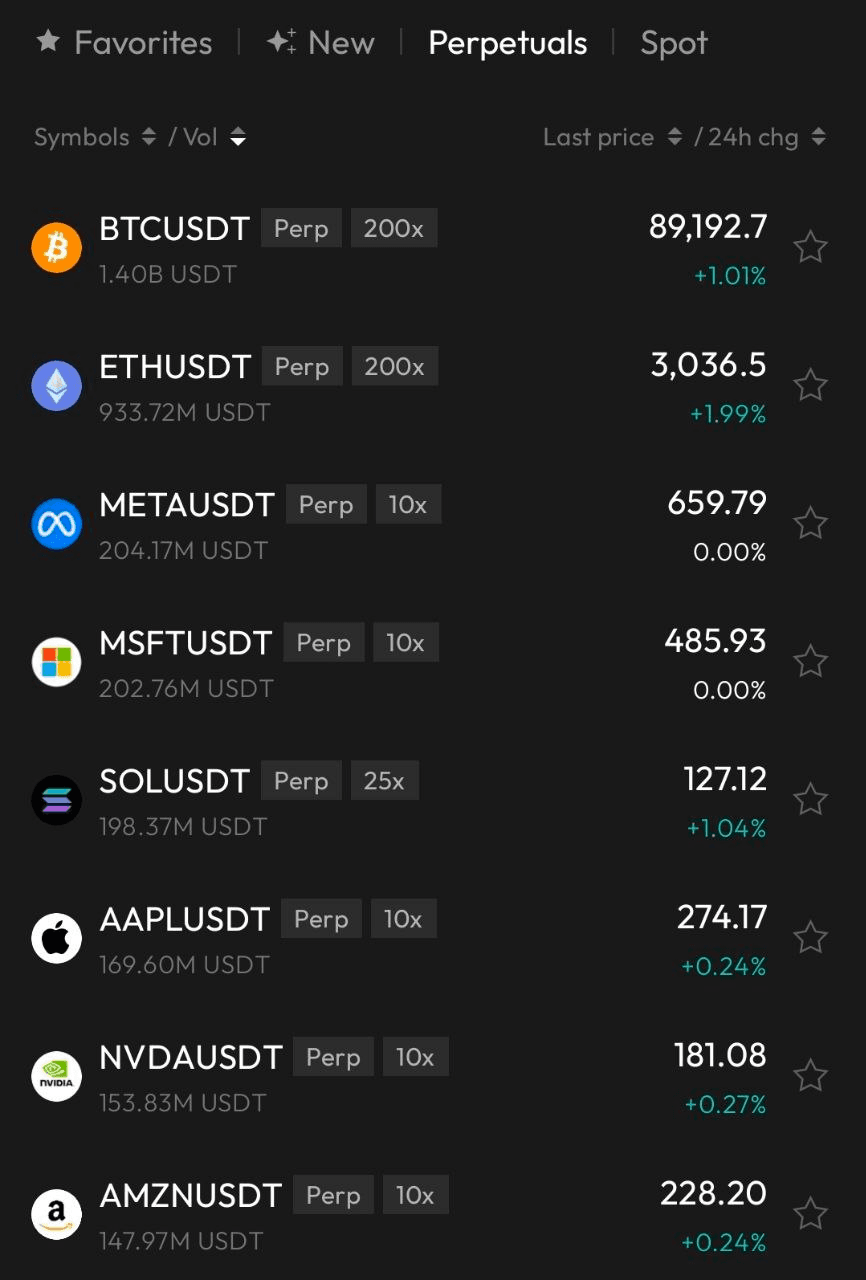Click the 200x leverage badge on BTCUSDT
The image size is (866, 1280).
pyautogui.click(x=394, y=228)
